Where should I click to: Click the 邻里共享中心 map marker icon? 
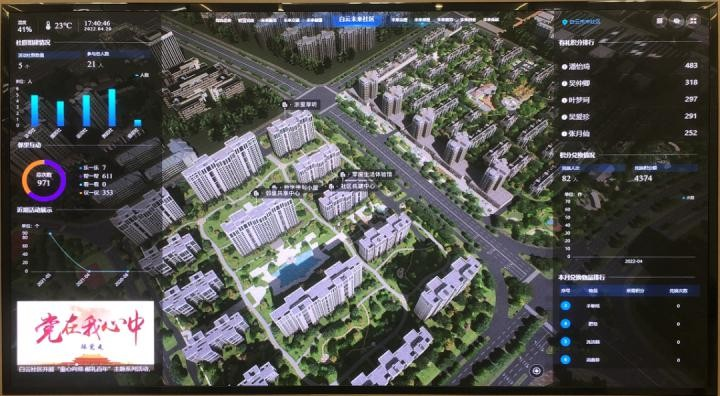[256, 193]
